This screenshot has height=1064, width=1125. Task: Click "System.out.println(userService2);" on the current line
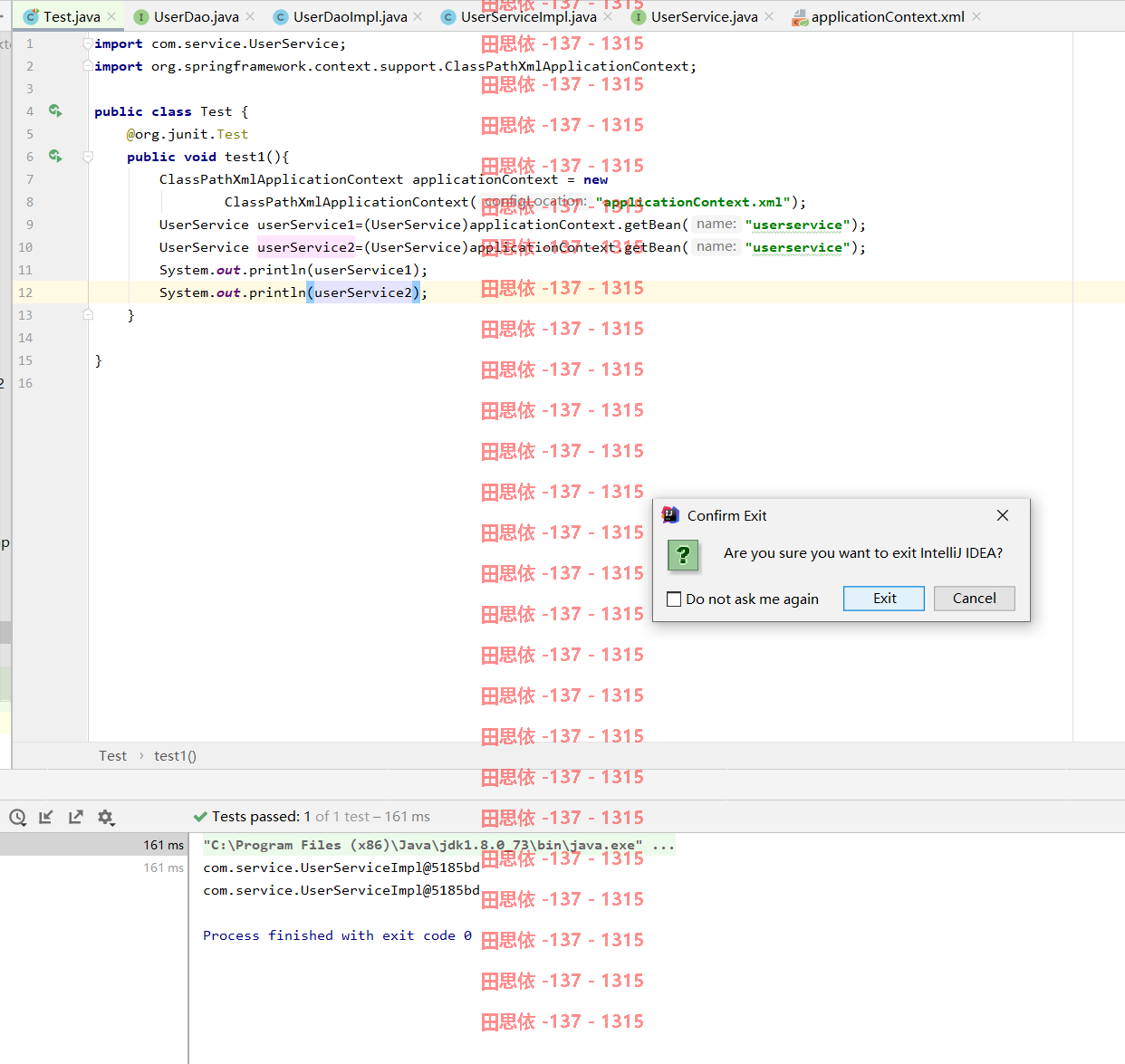[x=293, y=292]
